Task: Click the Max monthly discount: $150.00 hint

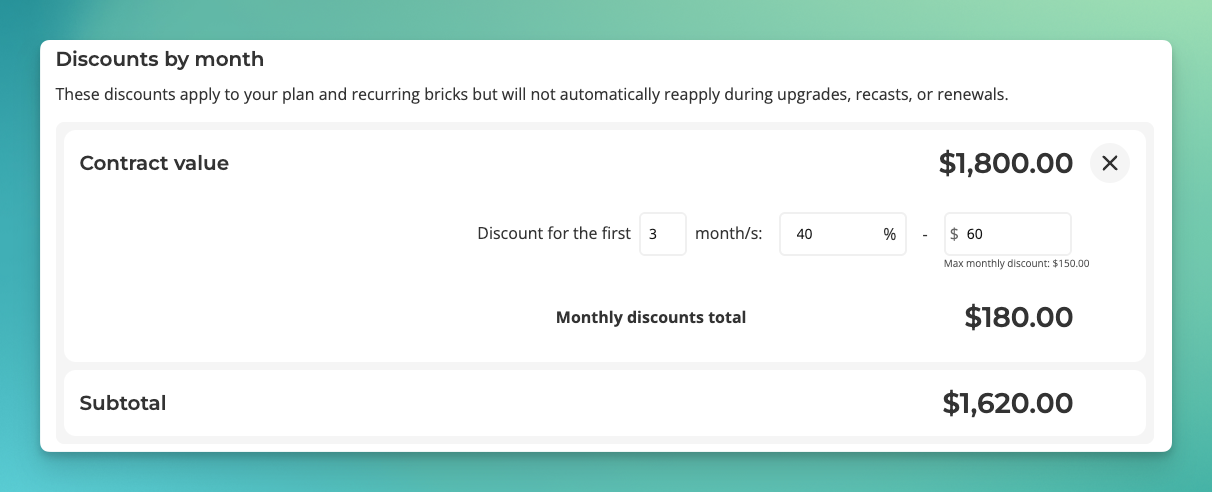Action: coord(1016,264)
